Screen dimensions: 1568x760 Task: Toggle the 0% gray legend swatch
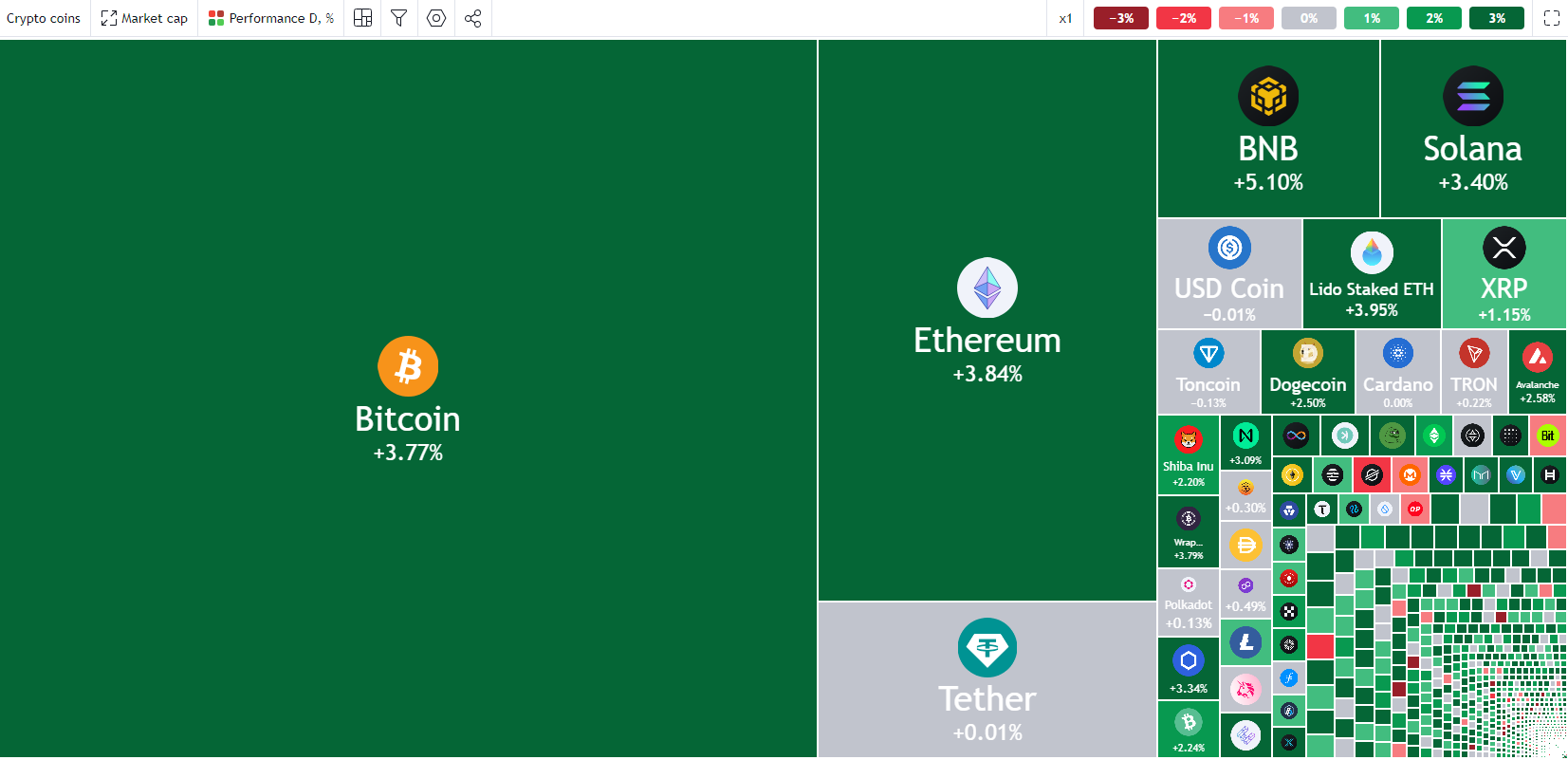(1309, 18)
